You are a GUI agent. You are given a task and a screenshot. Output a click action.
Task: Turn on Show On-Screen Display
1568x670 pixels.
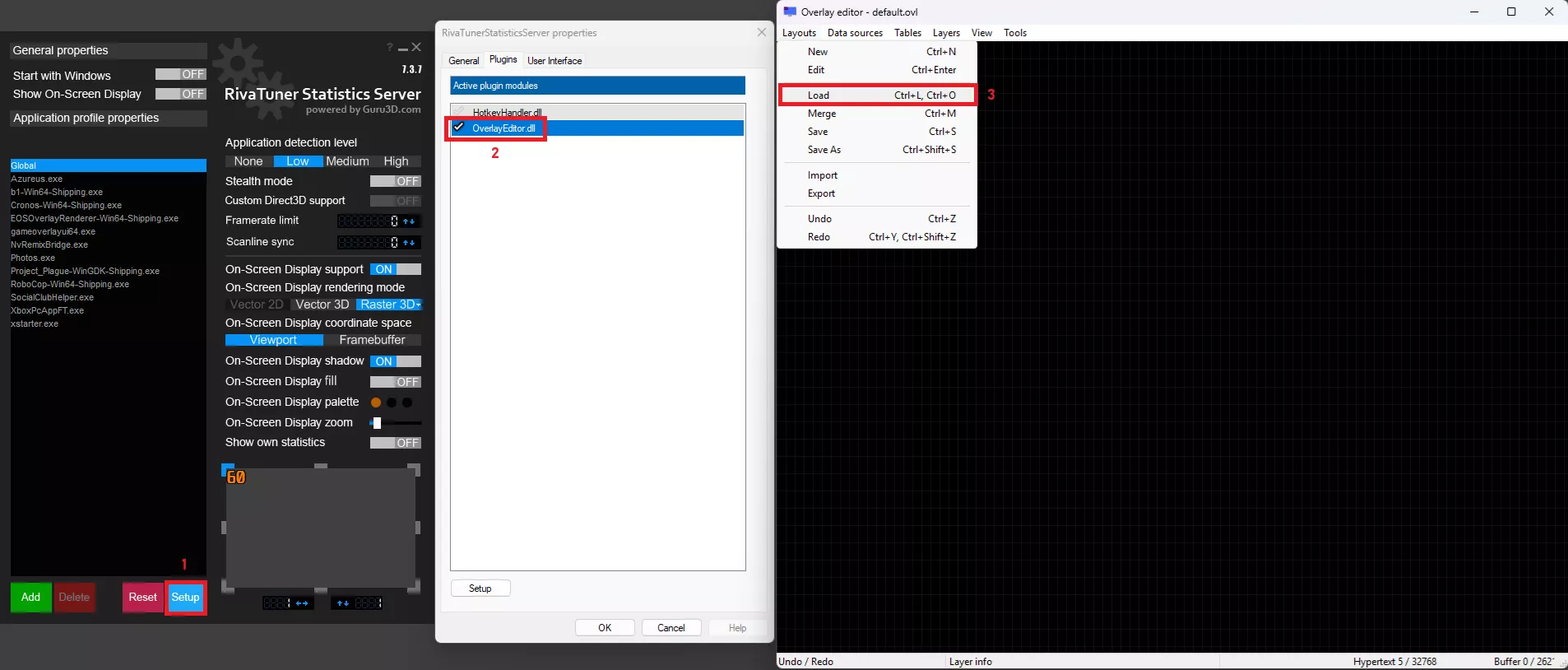pos(180,94)
